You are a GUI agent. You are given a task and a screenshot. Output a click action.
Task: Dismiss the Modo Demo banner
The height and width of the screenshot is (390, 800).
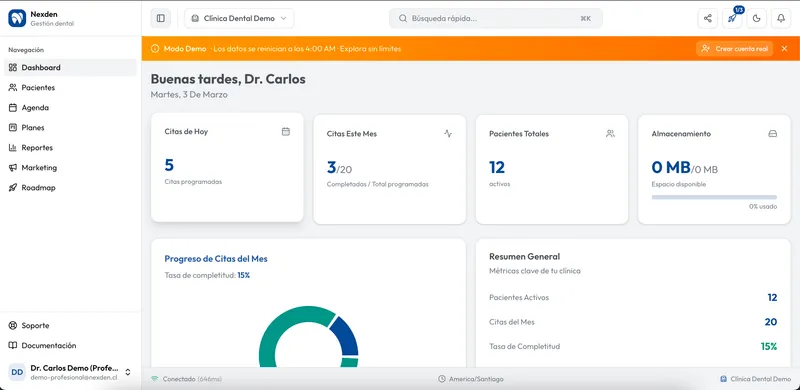pyautogui.click(x=784, y=48)
